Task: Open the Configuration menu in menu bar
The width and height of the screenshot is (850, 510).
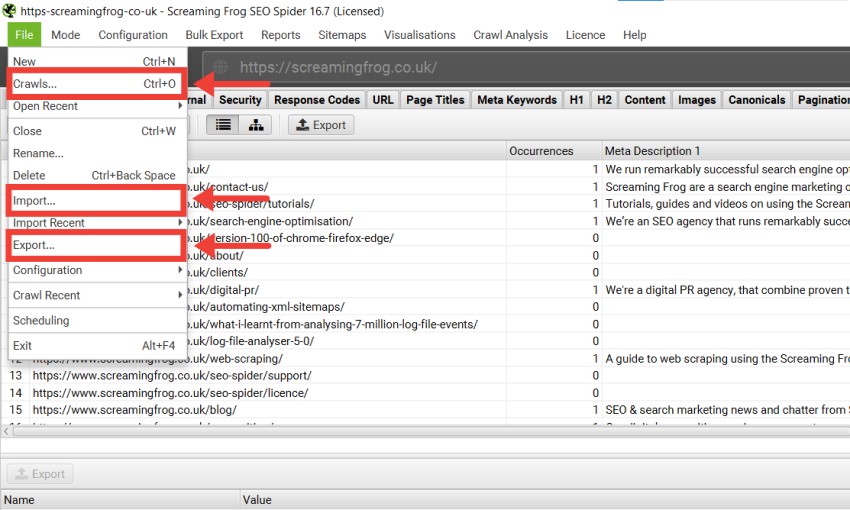Action: point(133,35)
